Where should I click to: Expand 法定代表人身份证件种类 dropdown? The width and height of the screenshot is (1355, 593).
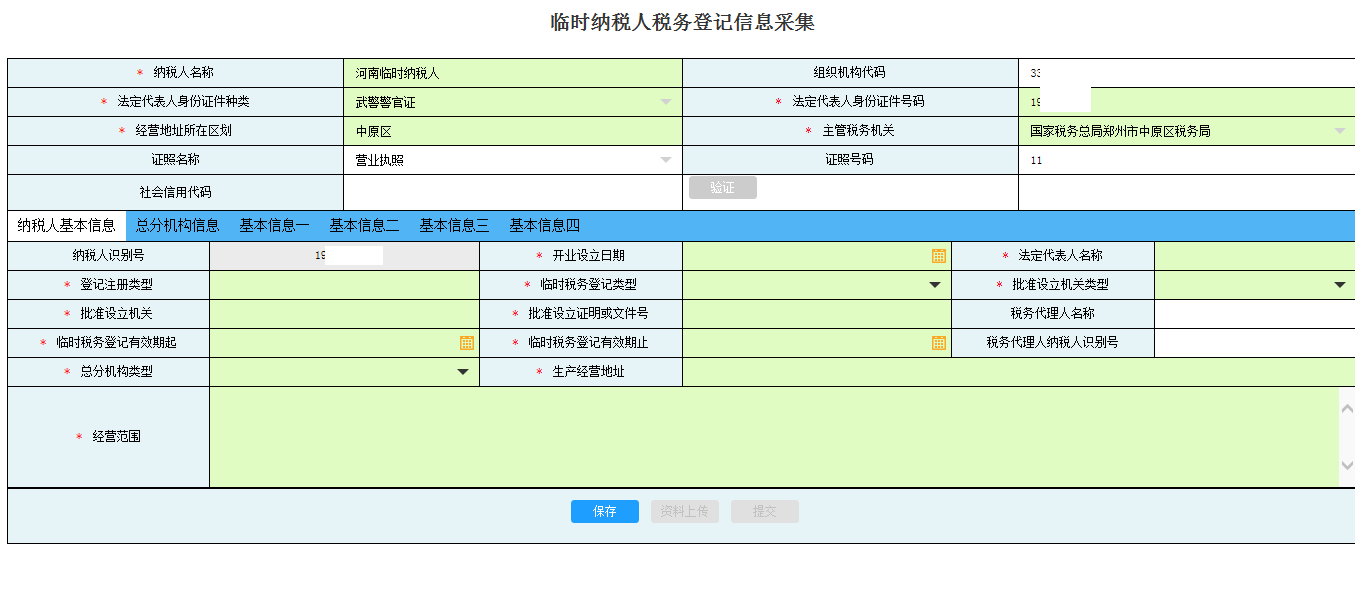pos(666,102)
